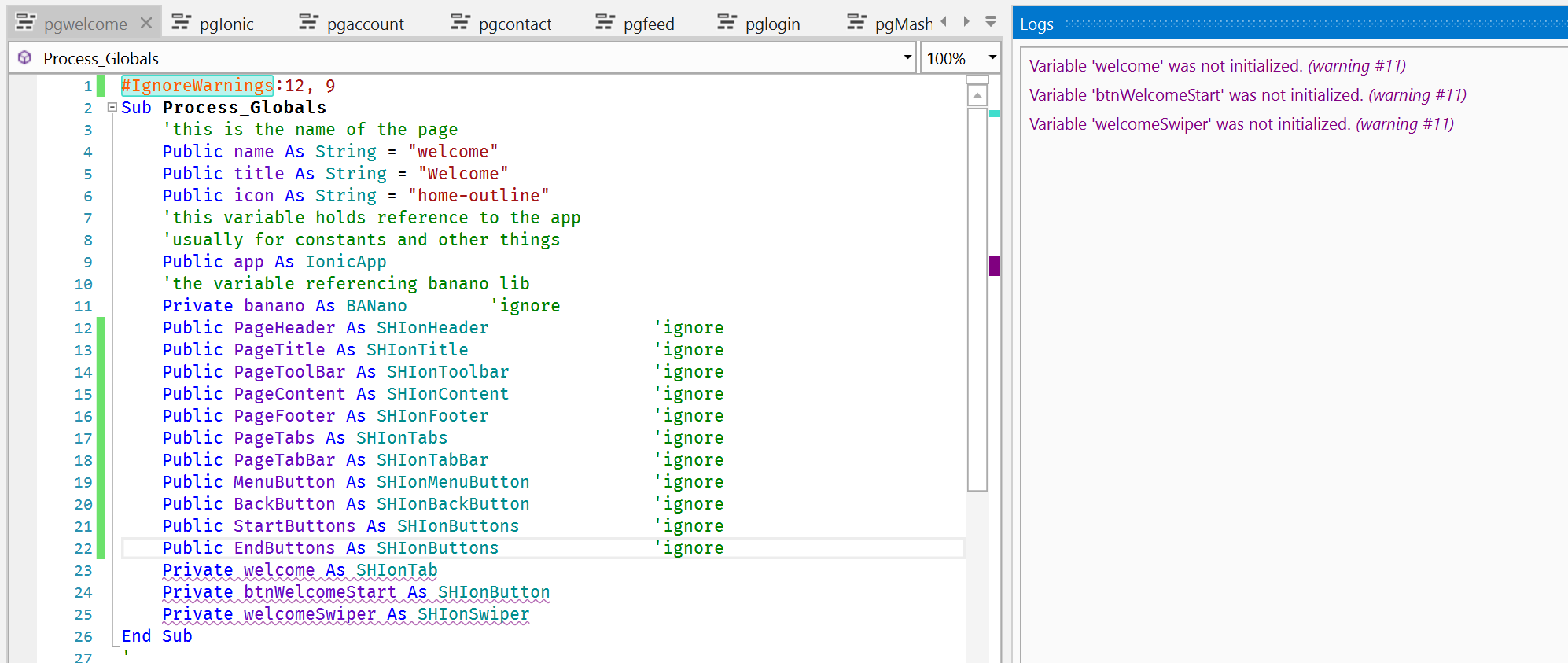Click the cyan marker in the scroll margin
Screen dimensions: 1568x663
[x=995, y=114]
